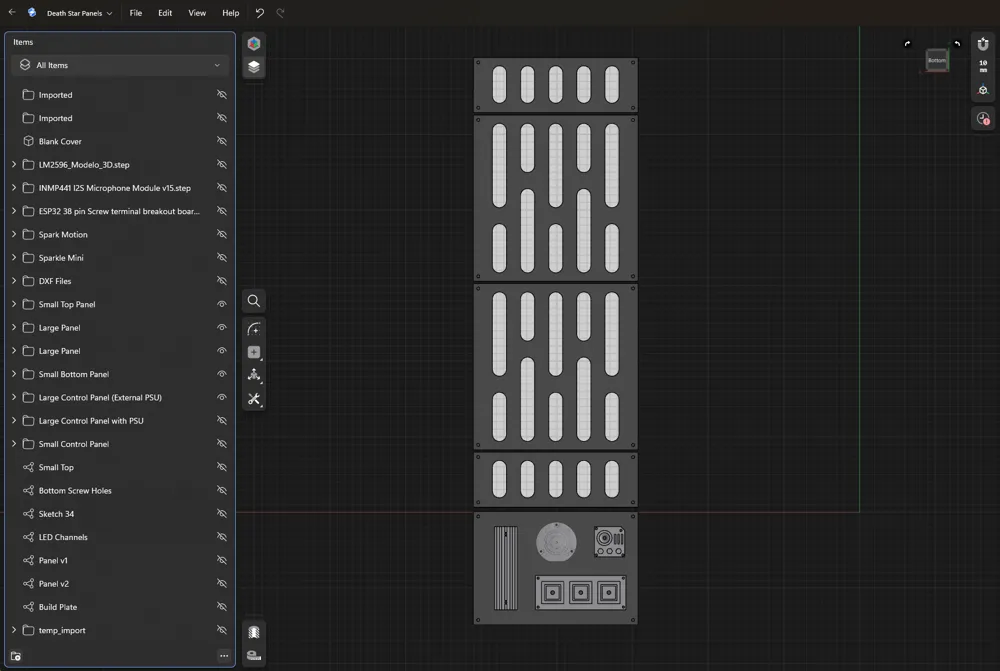Click the magnifying glass search tool
The height and width of the screenshot is (671, 1000).
[x=254, y=301]
